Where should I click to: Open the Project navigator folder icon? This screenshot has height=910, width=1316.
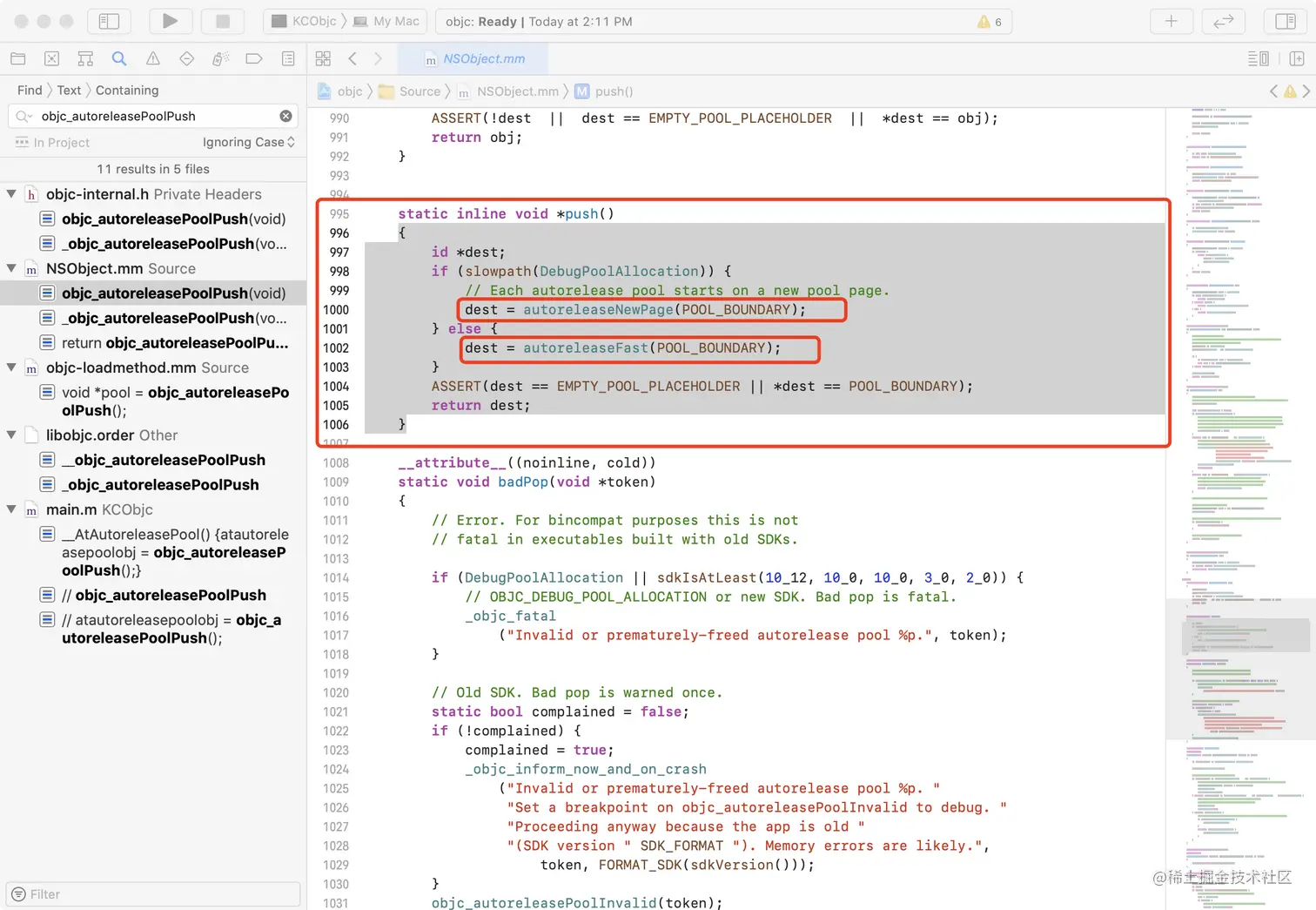(18, 58)
